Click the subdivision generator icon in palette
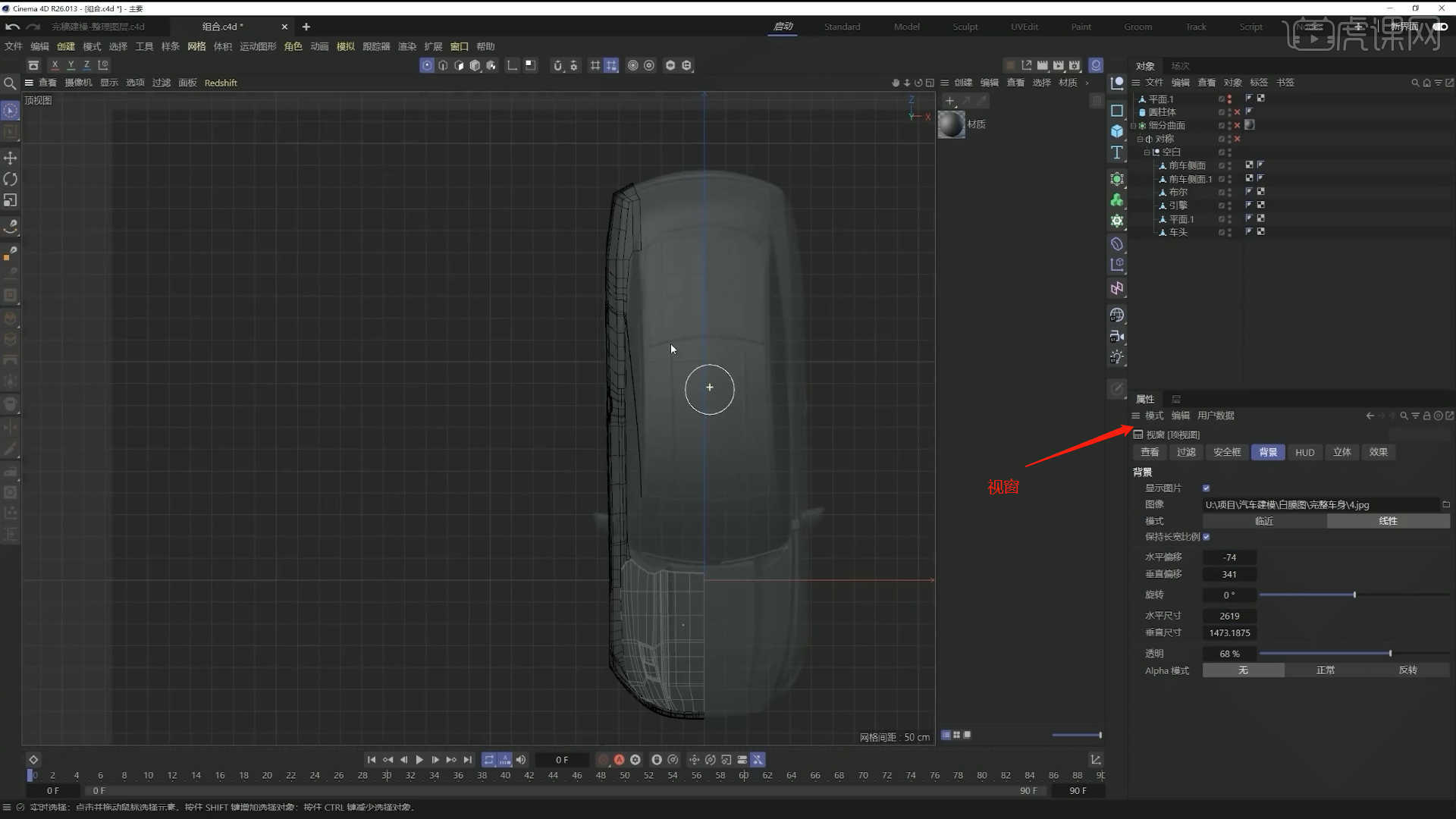The image size is (1456, 819). 1117,179
